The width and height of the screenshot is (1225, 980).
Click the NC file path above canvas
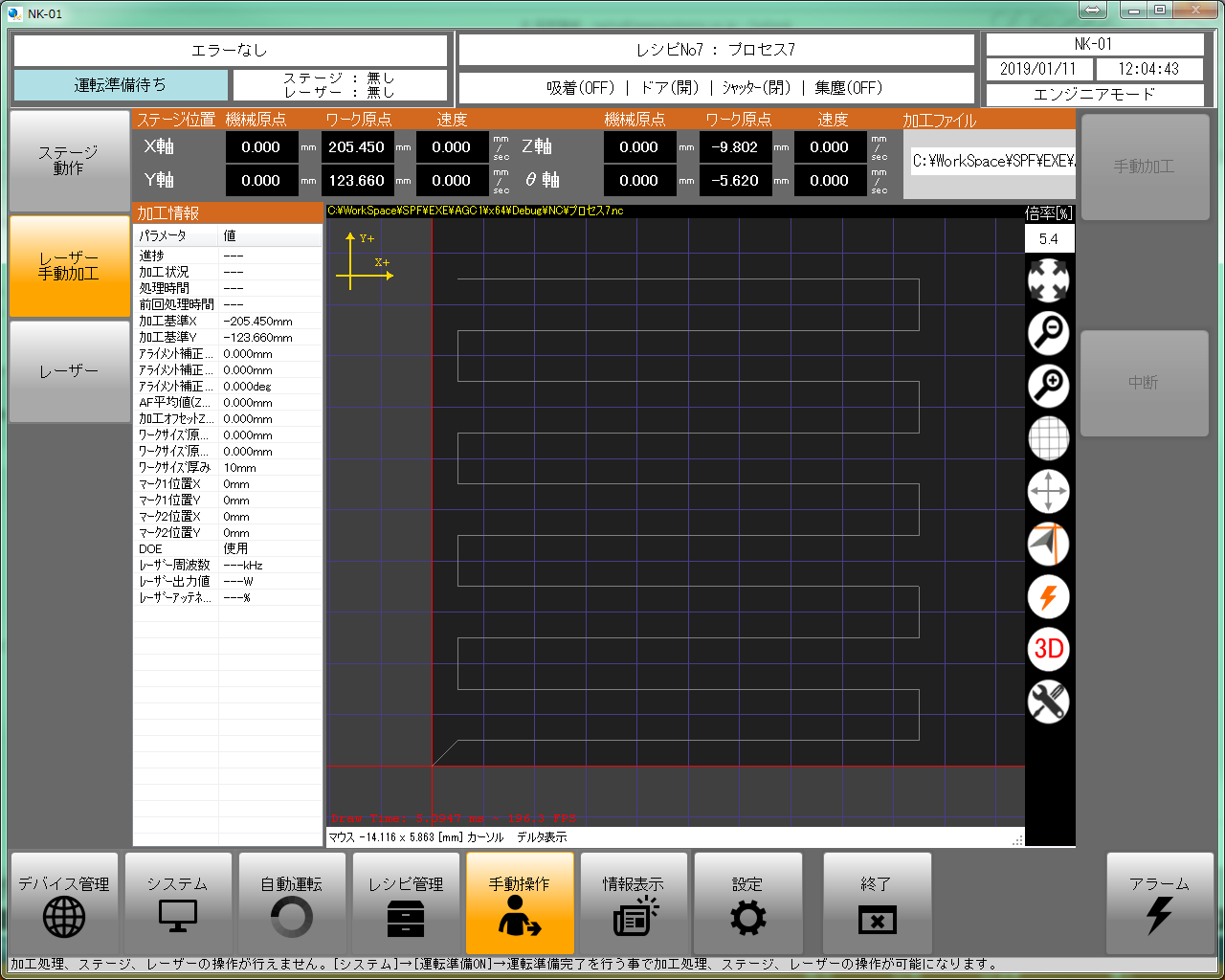(476, 211)
